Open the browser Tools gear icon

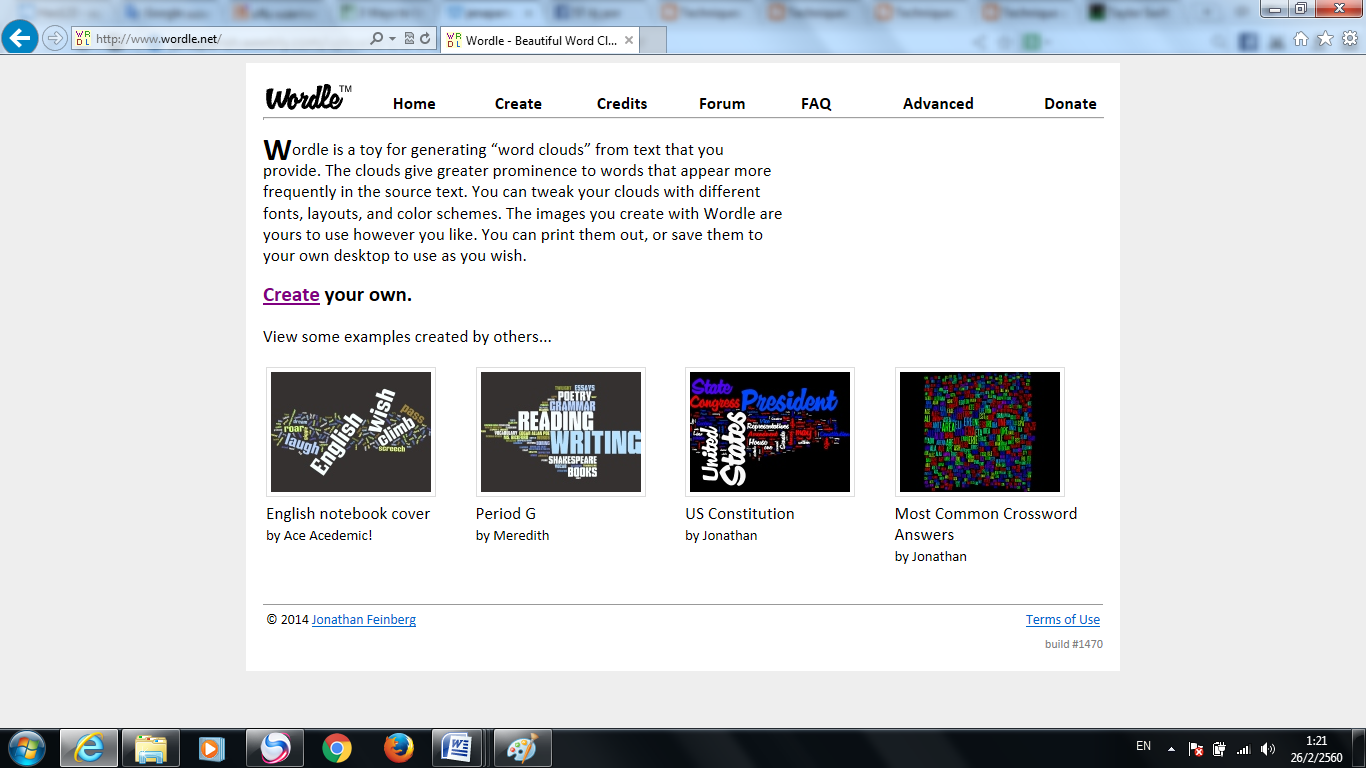[x=1350, y=39]
